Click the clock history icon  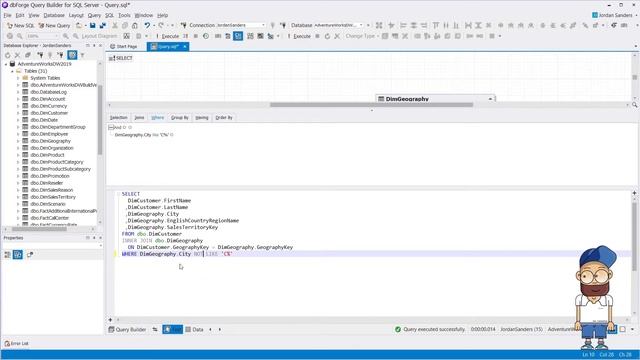click(x=206, y=36)
